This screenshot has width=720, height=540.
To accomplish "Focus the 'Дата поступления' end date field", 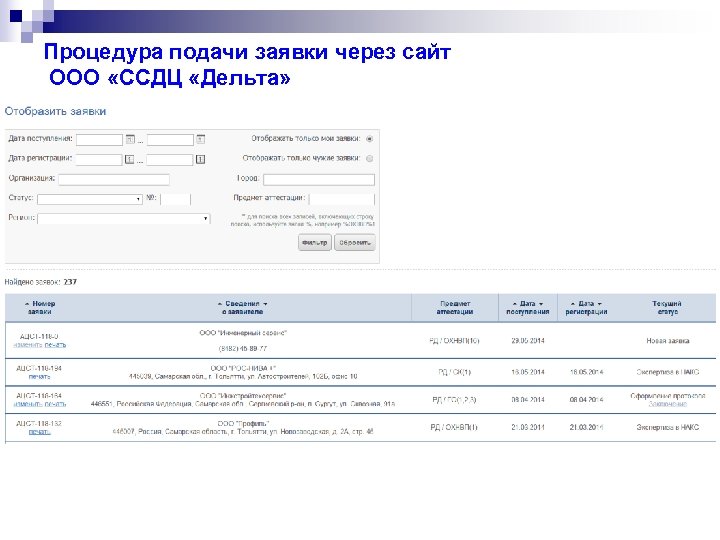I will tap(170, 140).
